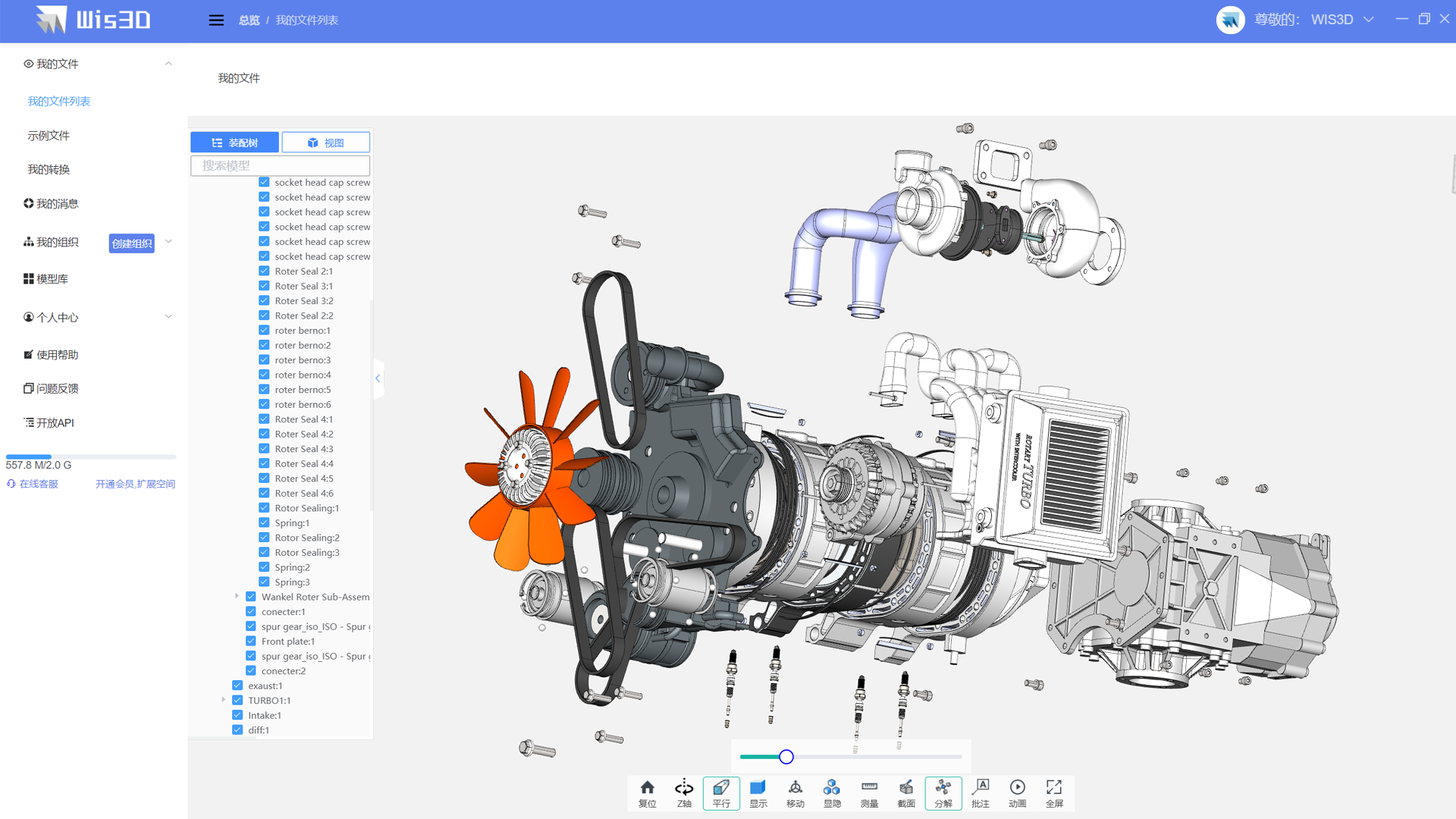Uncheck the Intake:1 checkbox
Viewport: 1456px width, 819px height.
coord(237,715)
